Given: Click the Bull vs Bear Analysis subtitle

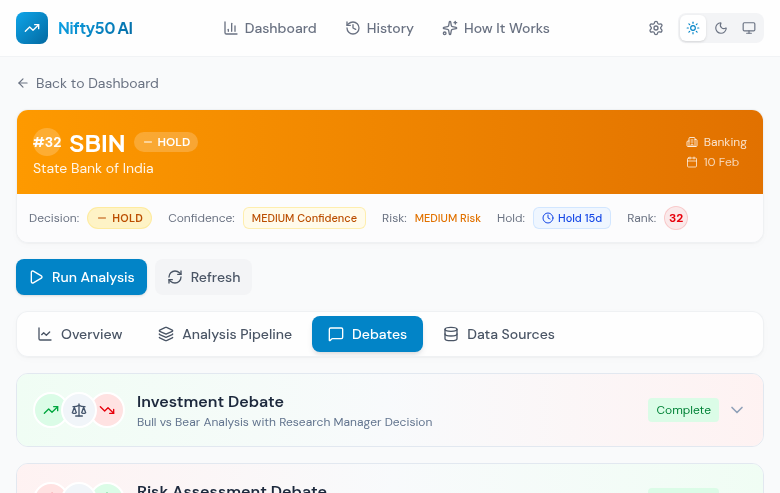Looking at the screenshot, I should pyautogui.click(x=285, y=422).
